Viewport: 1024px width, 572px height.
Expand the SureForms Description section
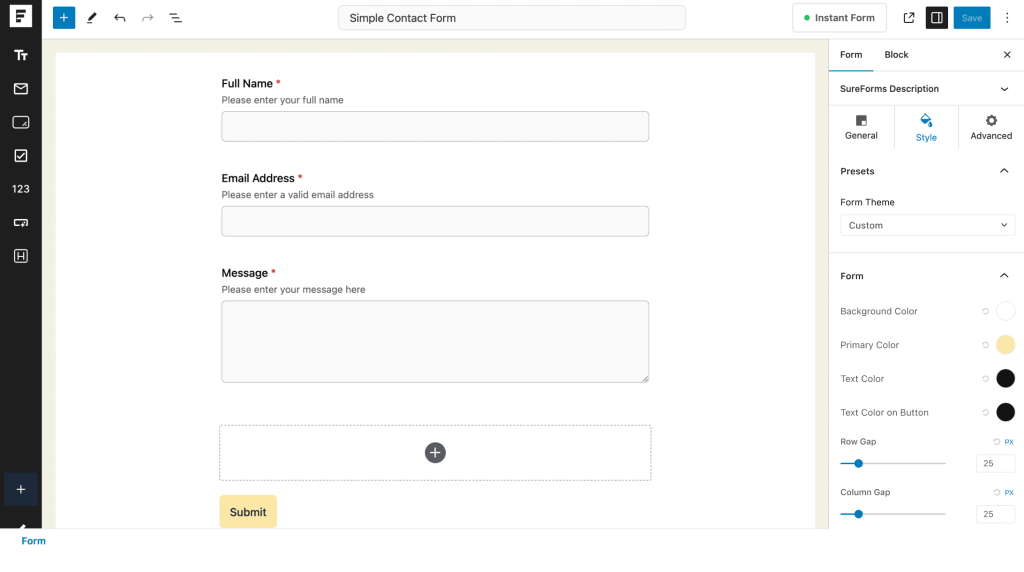[x=1004, y=89]
